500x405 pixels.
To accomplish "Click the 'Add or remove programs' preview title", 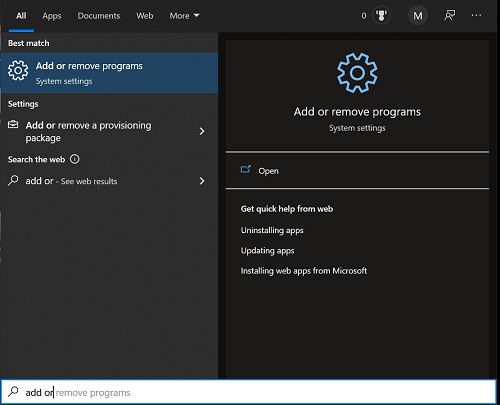I will (x=357, y=112).
